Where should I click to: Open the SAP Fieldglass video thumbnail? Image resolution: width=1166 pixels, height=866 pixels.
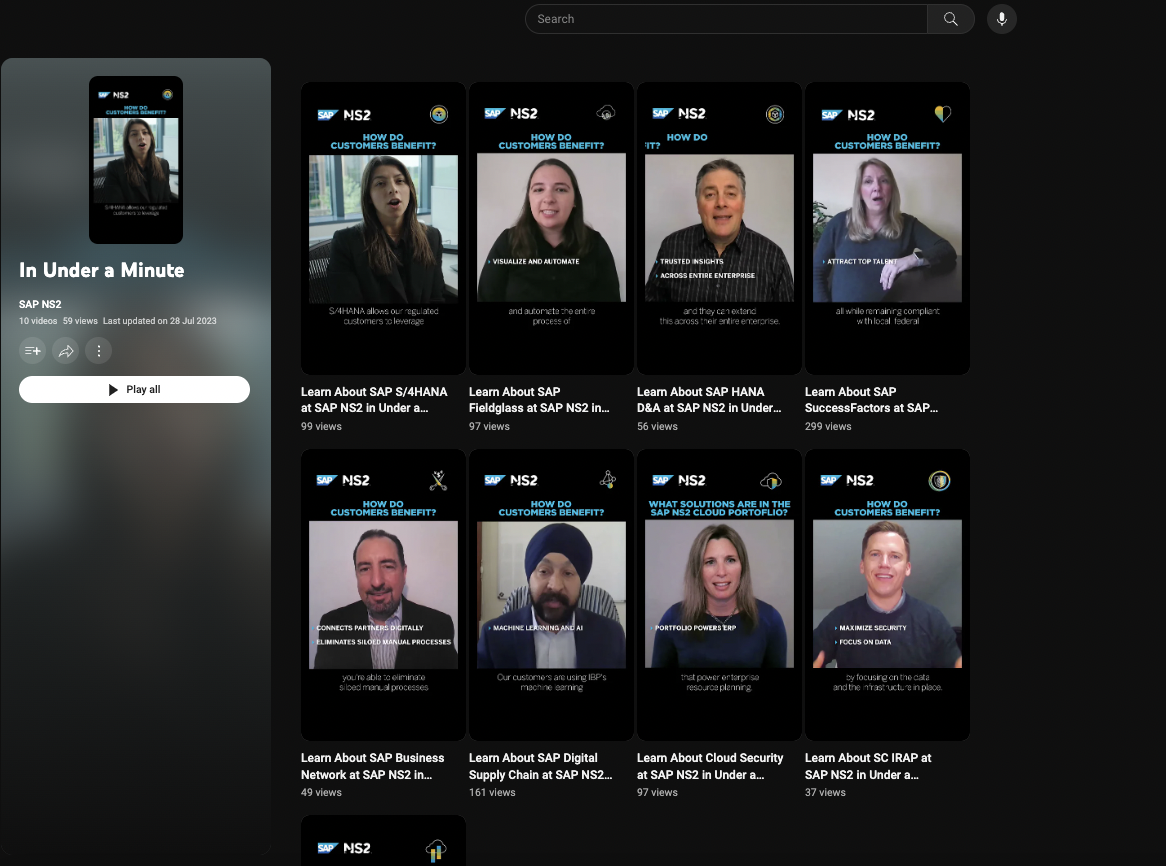point(551,228)
